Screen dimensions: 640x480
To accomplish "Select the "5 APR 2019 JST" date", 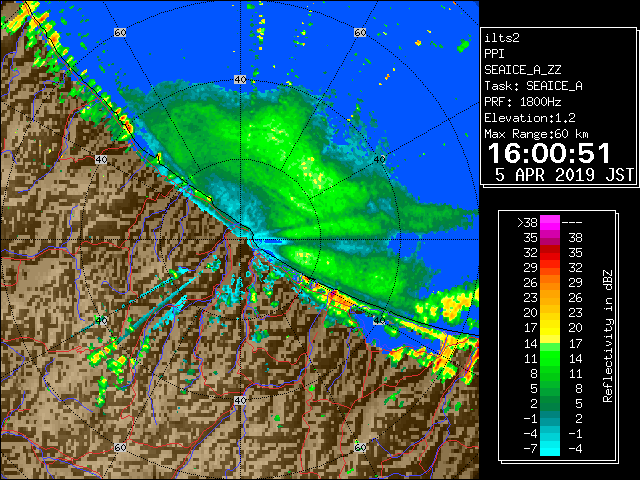I will point(564,175).
